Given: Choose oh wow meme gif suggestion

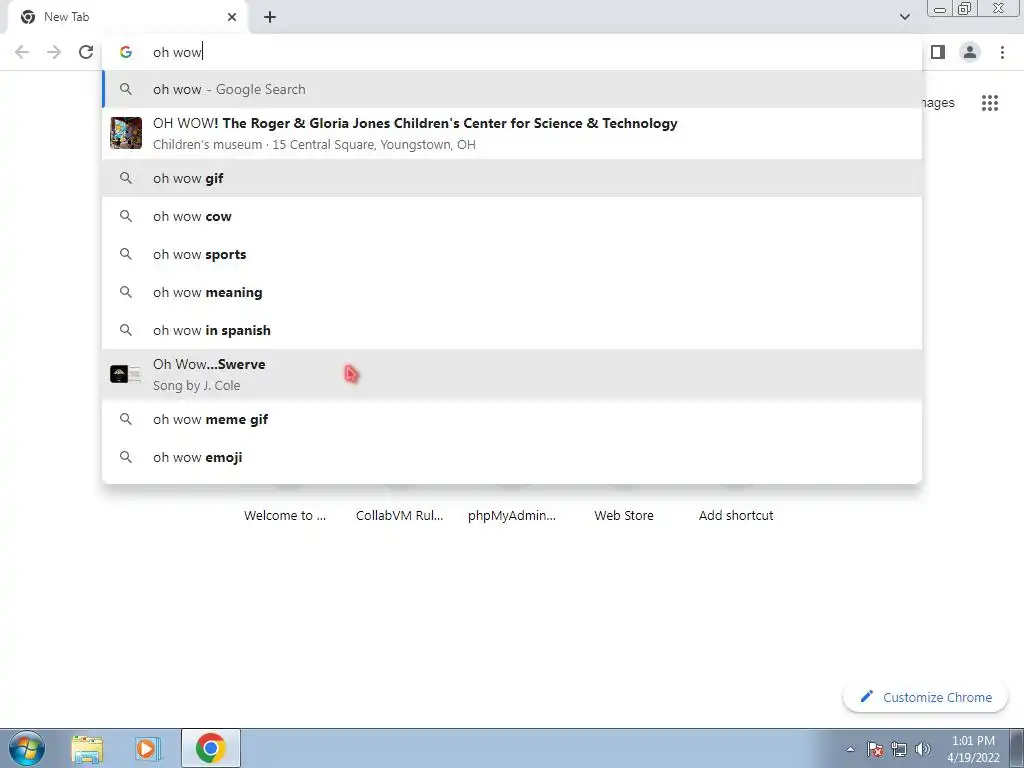Looking at the screenshot, I should coord(512,419).
